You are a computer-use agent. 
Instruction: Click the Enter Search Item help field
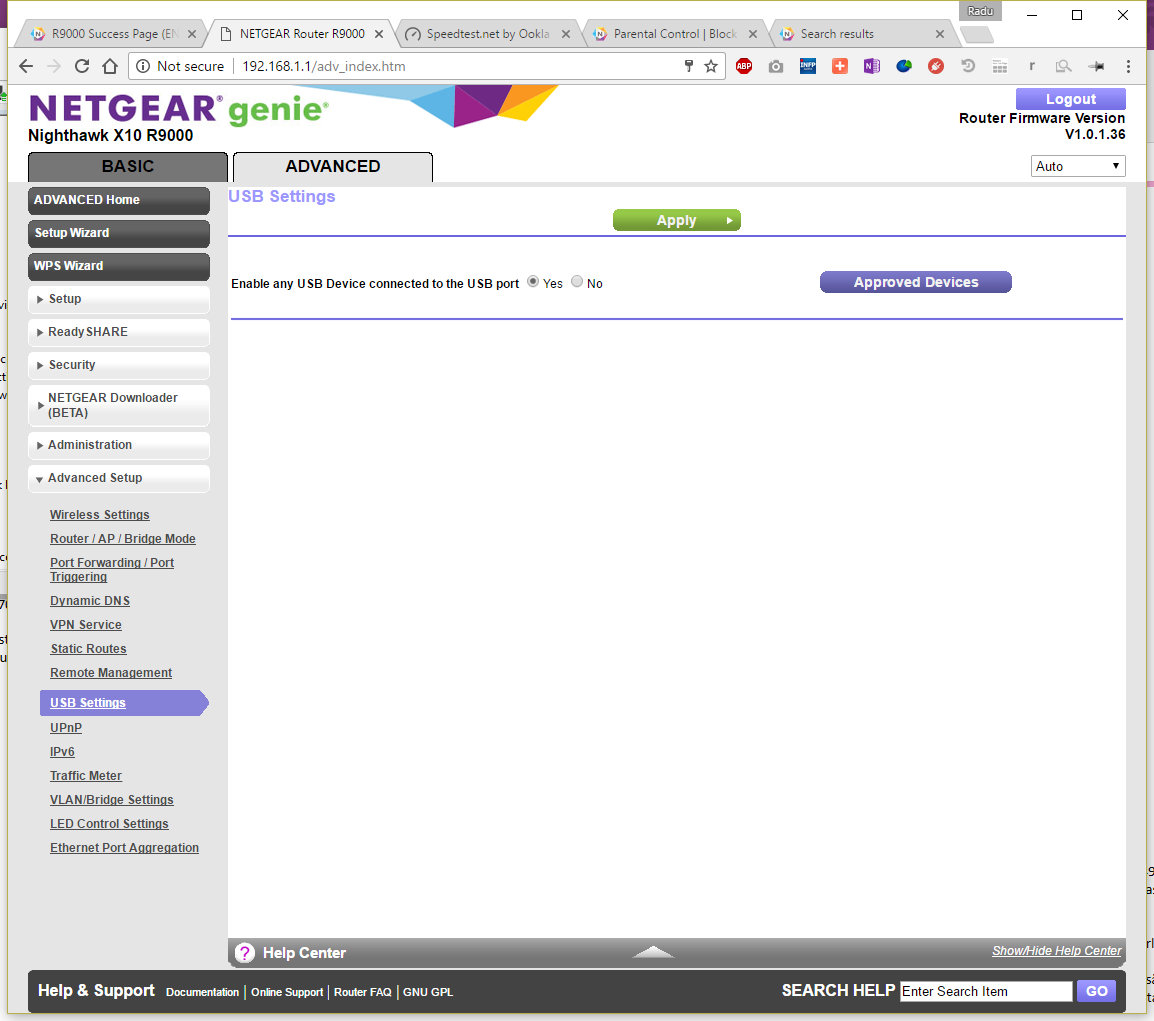(985, 991)
